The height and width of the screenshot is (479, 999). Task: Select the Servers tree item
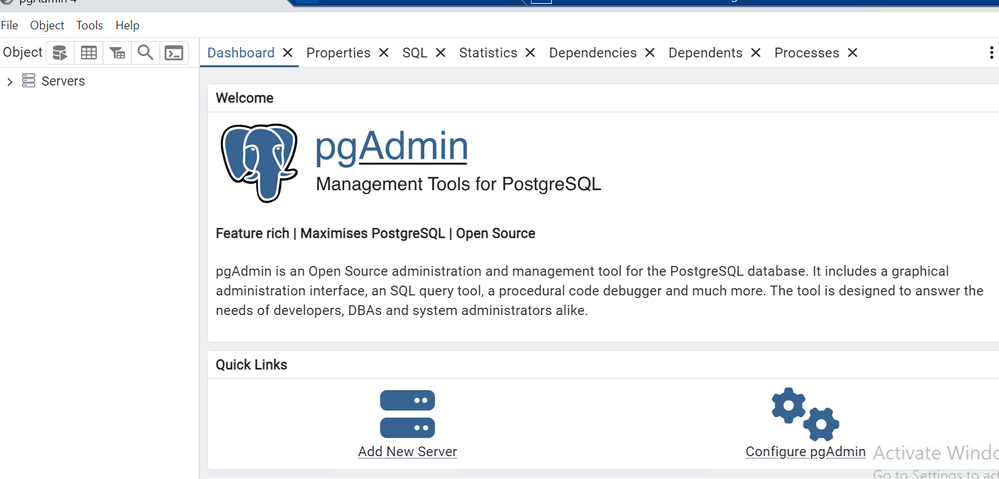pyautogui.click(x=63, y=81)
